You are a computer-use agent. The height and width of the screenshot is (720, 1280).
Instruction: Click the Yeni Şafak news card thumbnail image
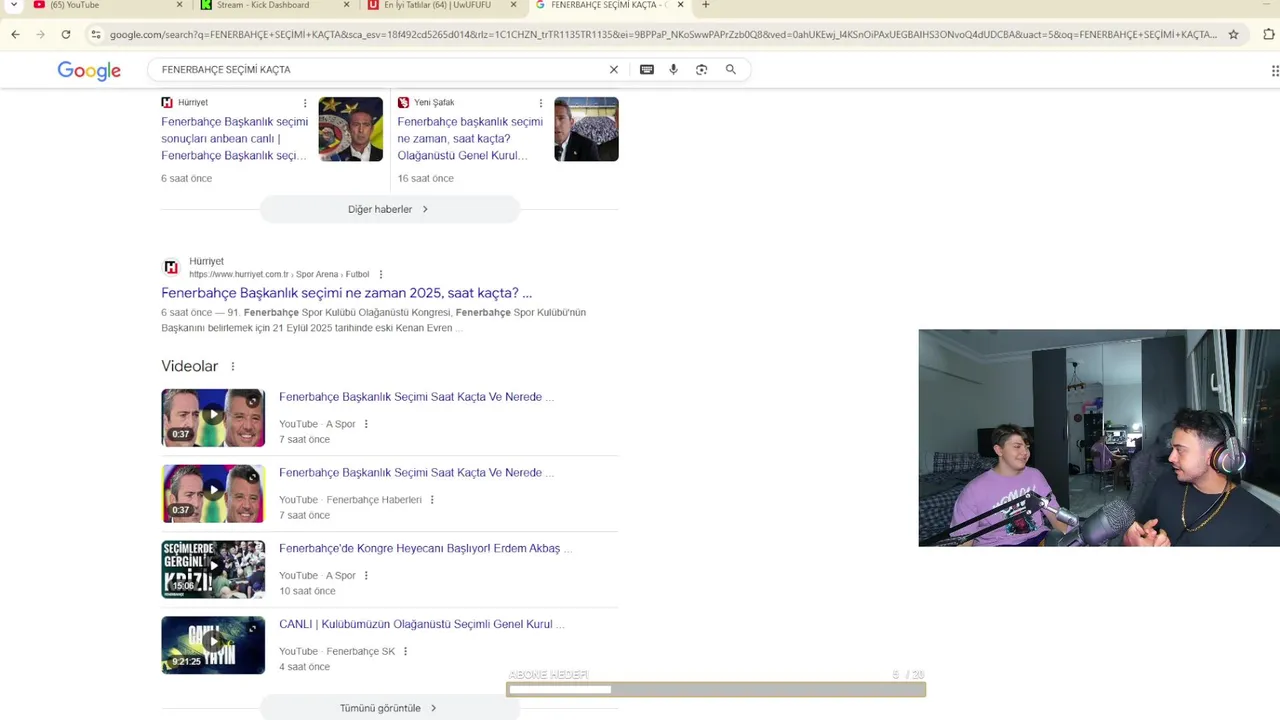[586, 129]
